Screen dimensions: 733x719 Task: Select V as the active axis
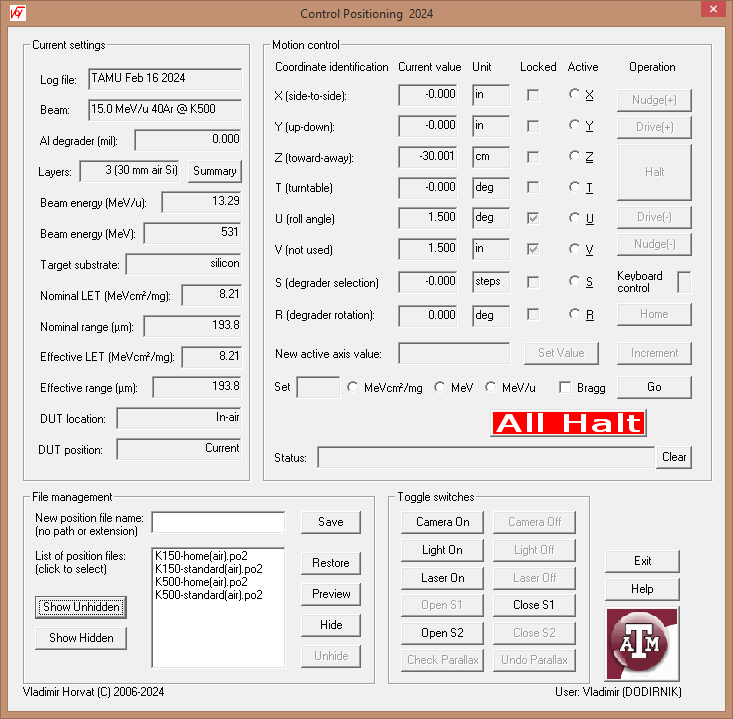[574, 248]
